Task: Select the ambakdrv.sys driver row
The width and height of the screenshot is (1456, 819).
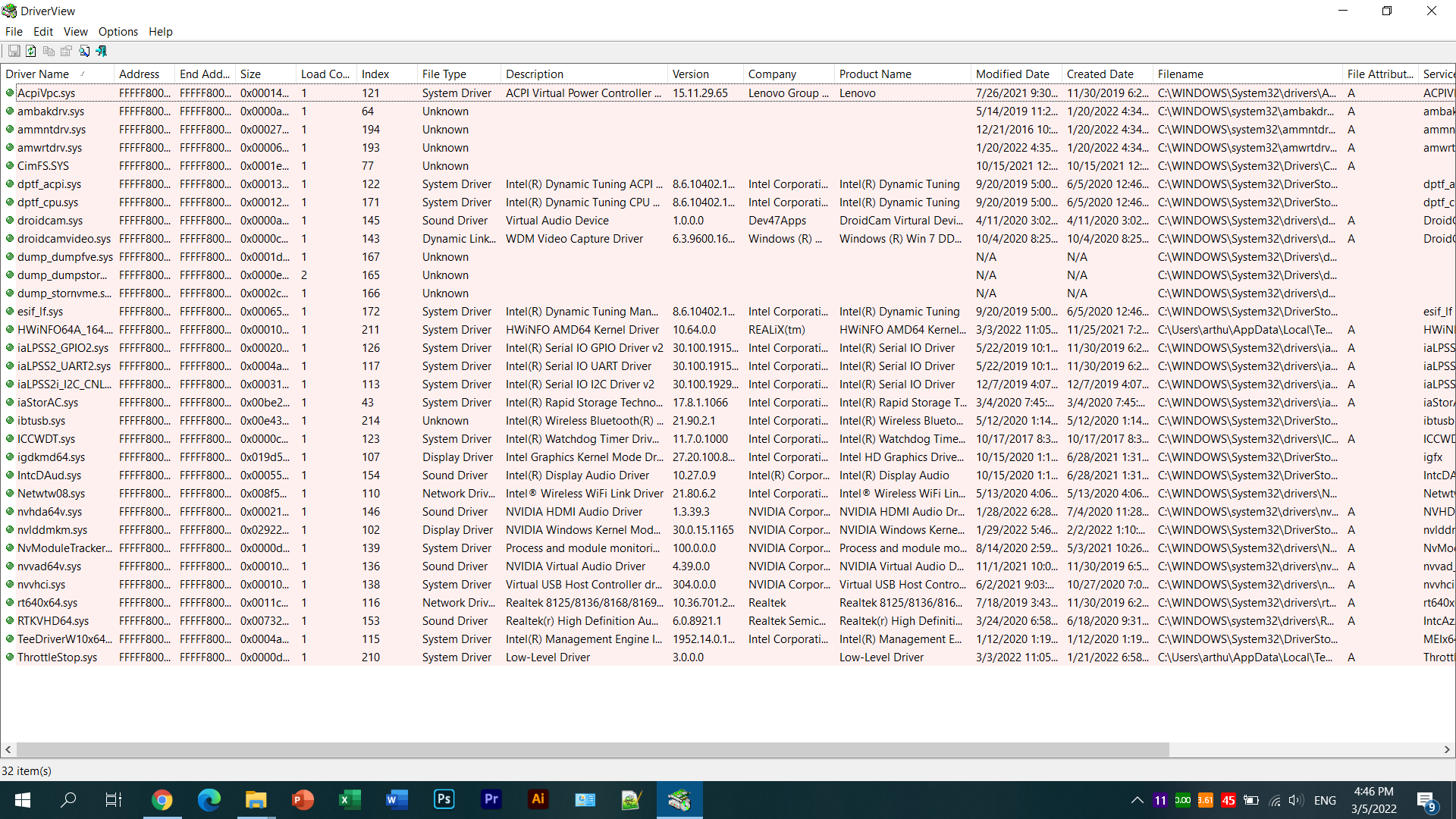Action: pyautogui.click(x=728, y=111)
